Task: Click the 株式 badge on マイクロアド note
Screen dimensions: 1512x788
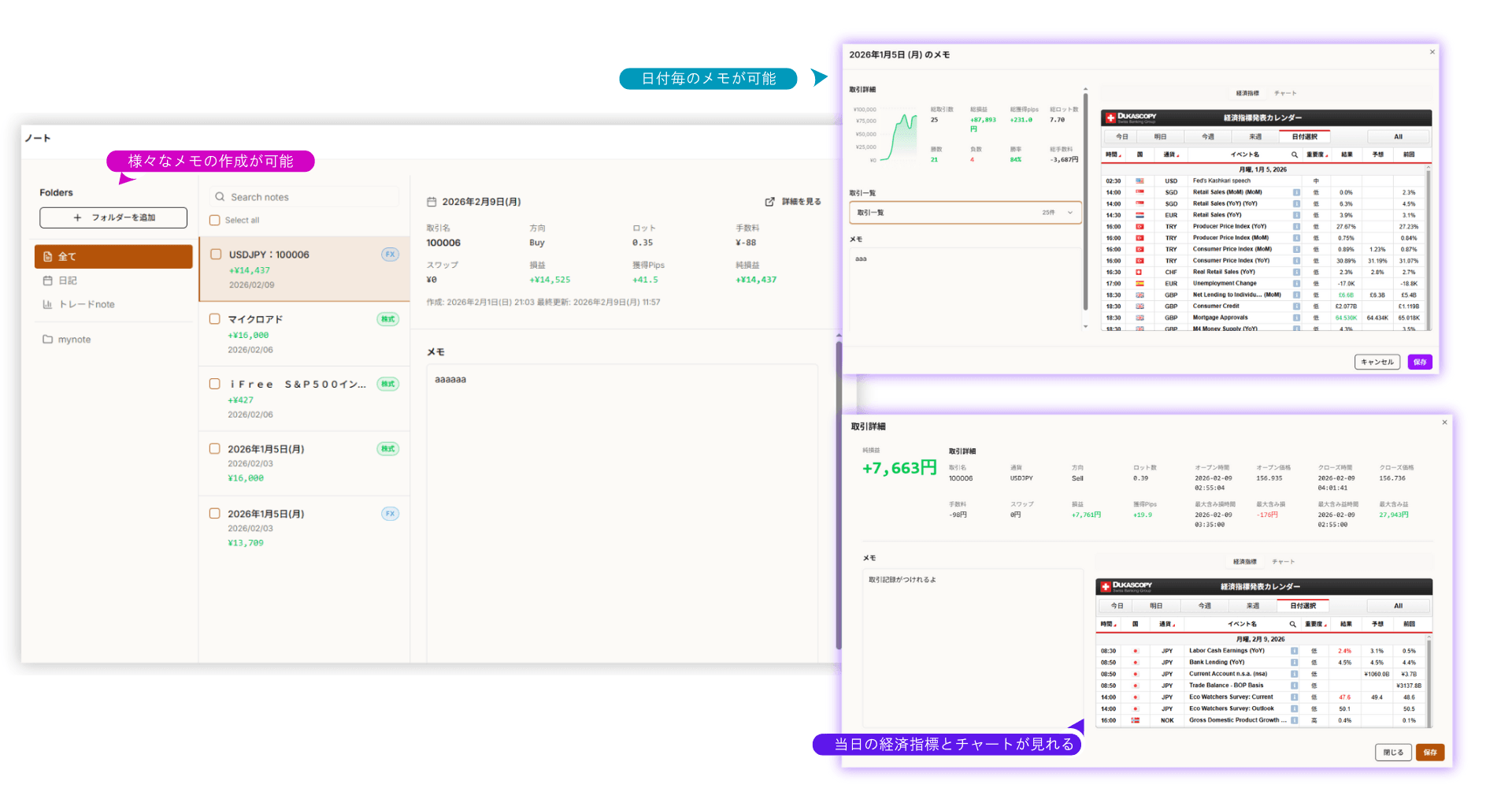Action: pos(387,319)
